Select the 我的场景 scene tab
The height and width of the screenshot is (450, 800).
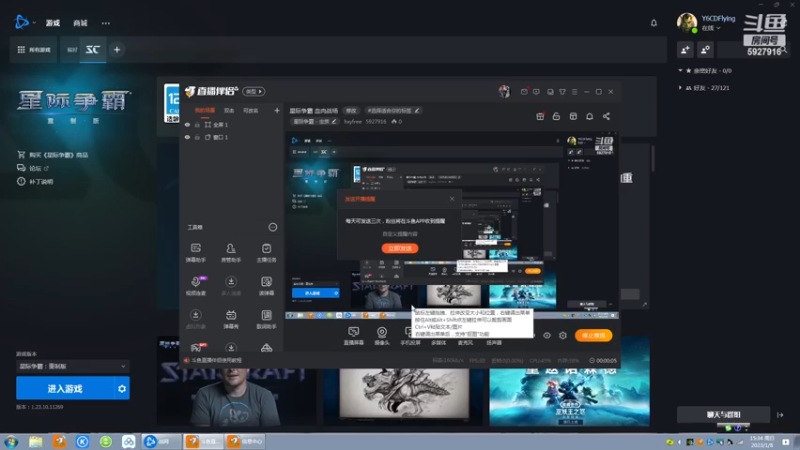(205, 111)
